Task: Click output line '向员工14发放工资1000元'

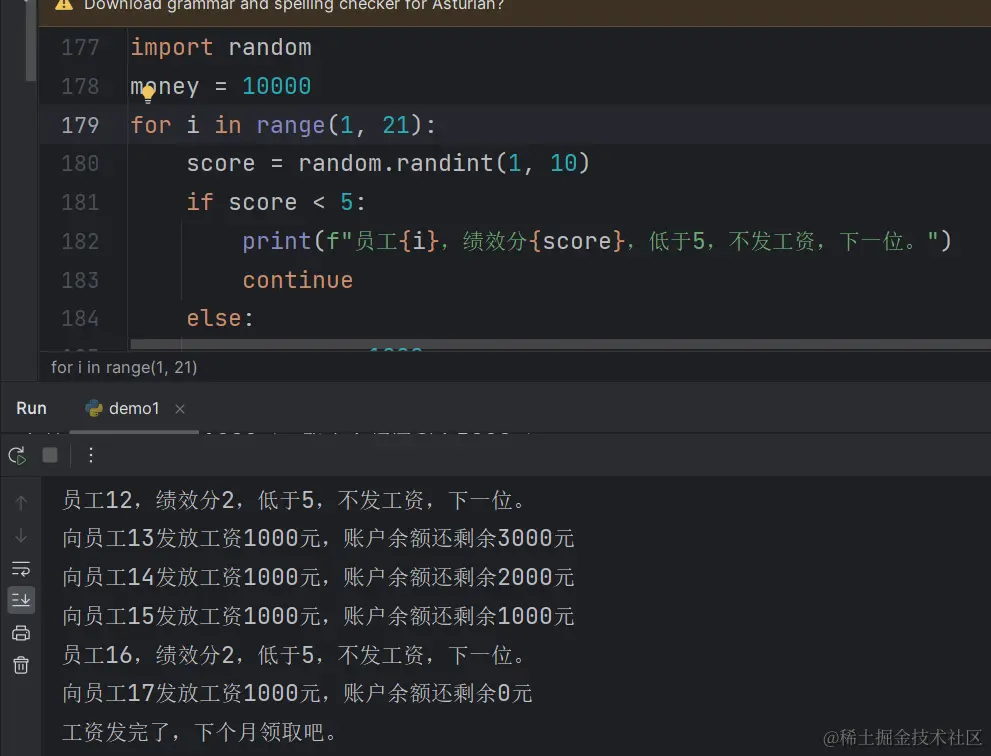Action: pos(318,577)
